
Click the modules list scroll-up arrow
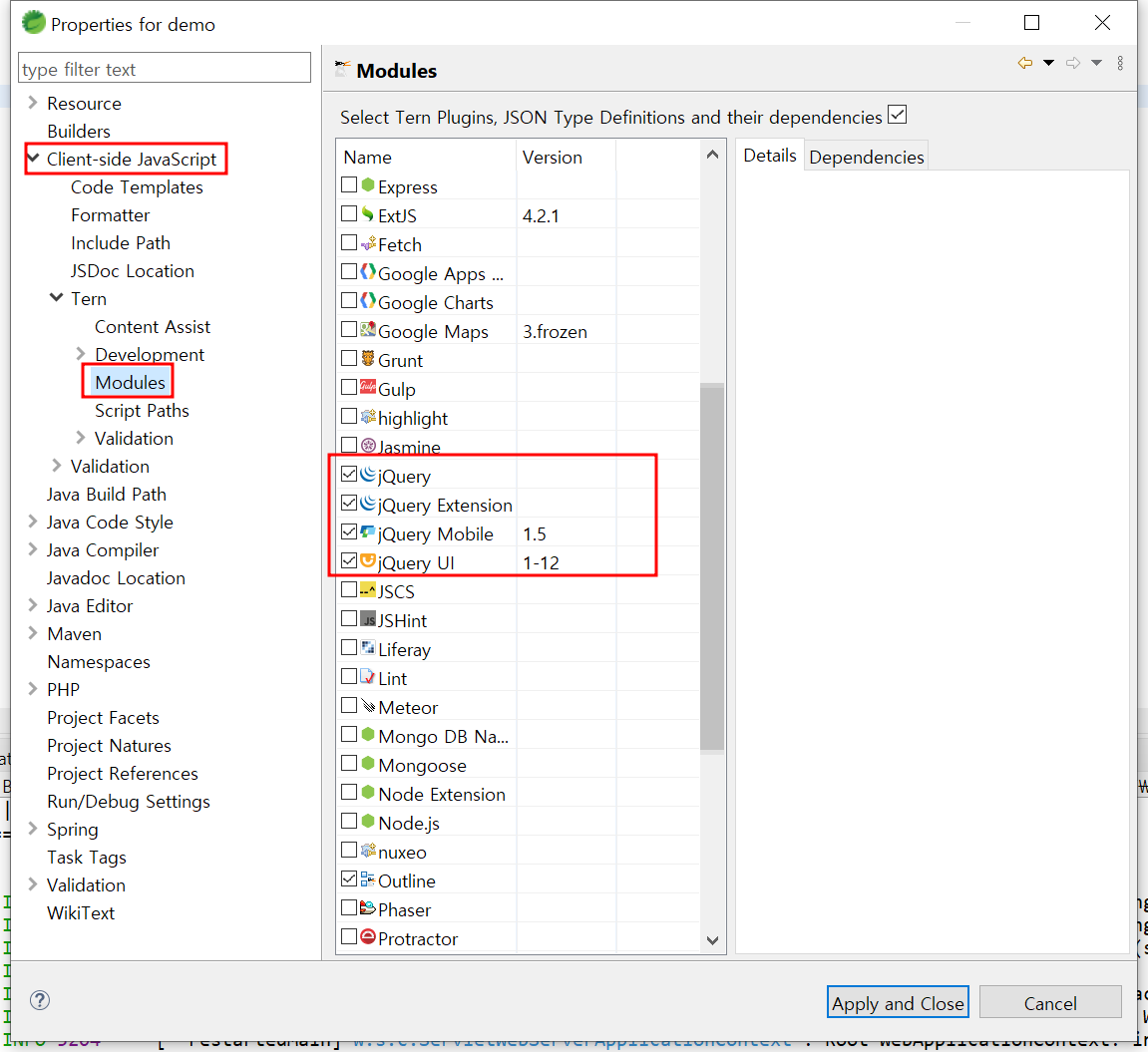pos(712,155)
